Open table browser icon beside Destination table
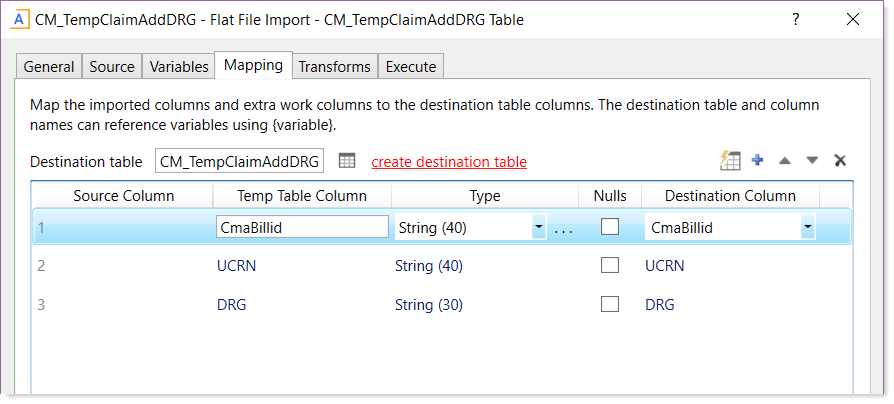 (x=347, y=161)
